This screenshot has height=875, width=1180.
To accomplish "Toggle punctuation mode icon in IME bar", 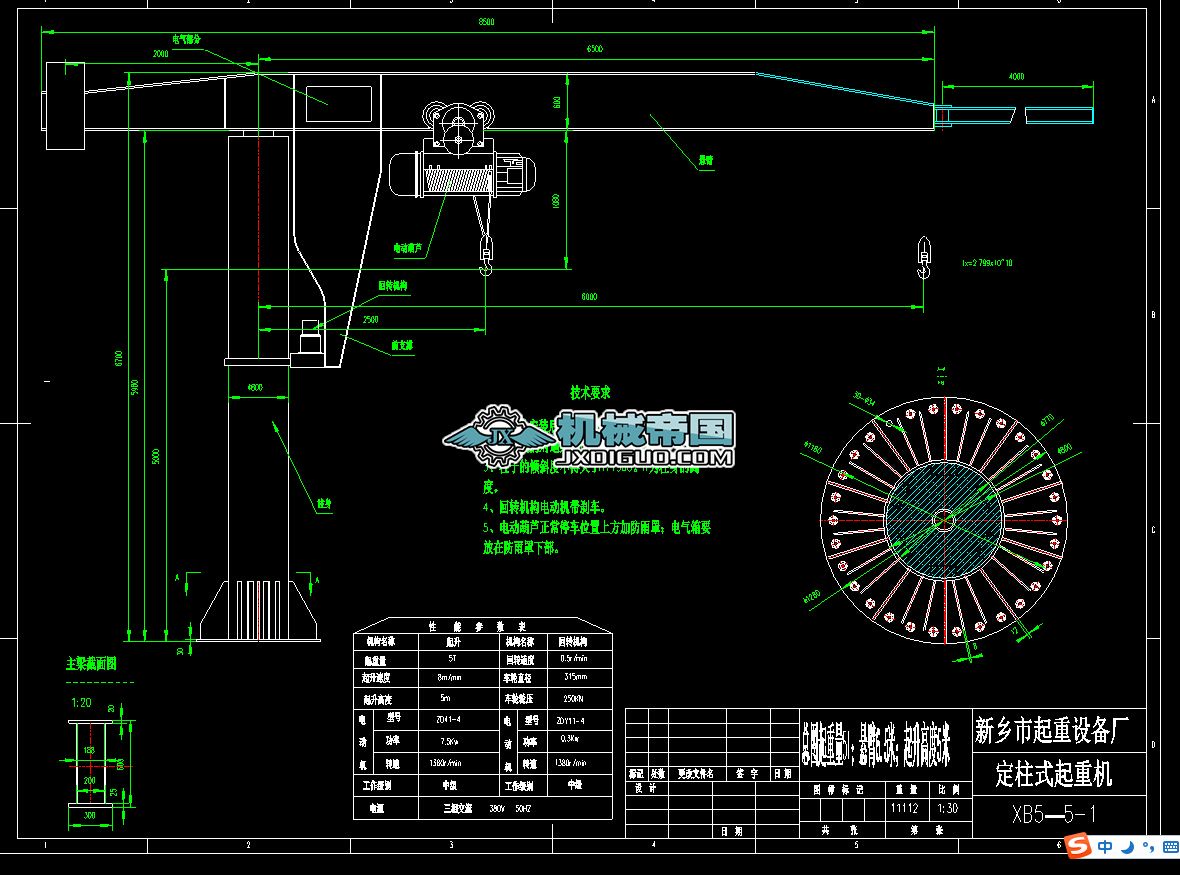I will (x=1148, y=848).
